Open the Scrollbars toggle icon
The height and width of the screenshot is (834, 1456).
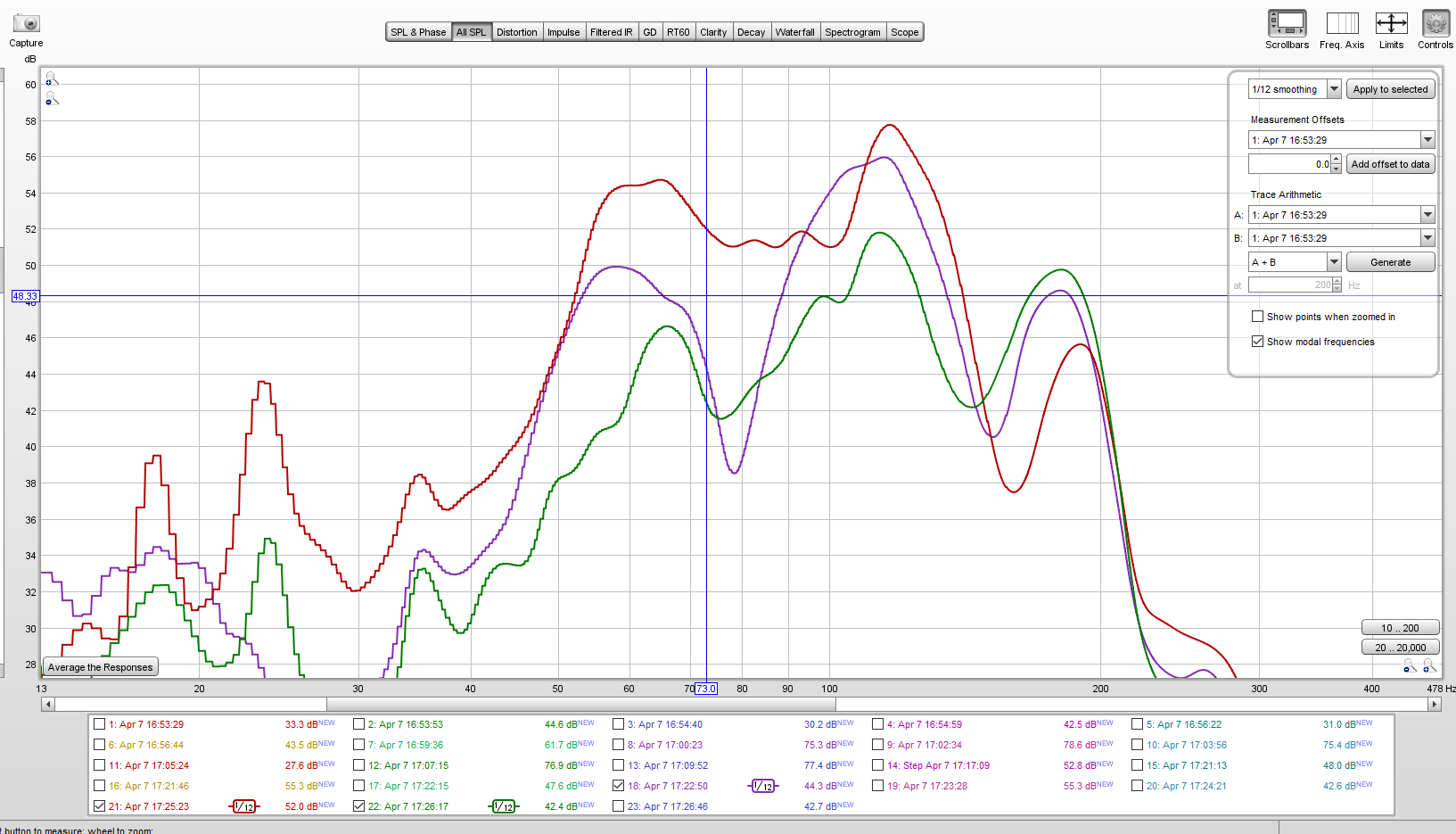[1287, 23]
